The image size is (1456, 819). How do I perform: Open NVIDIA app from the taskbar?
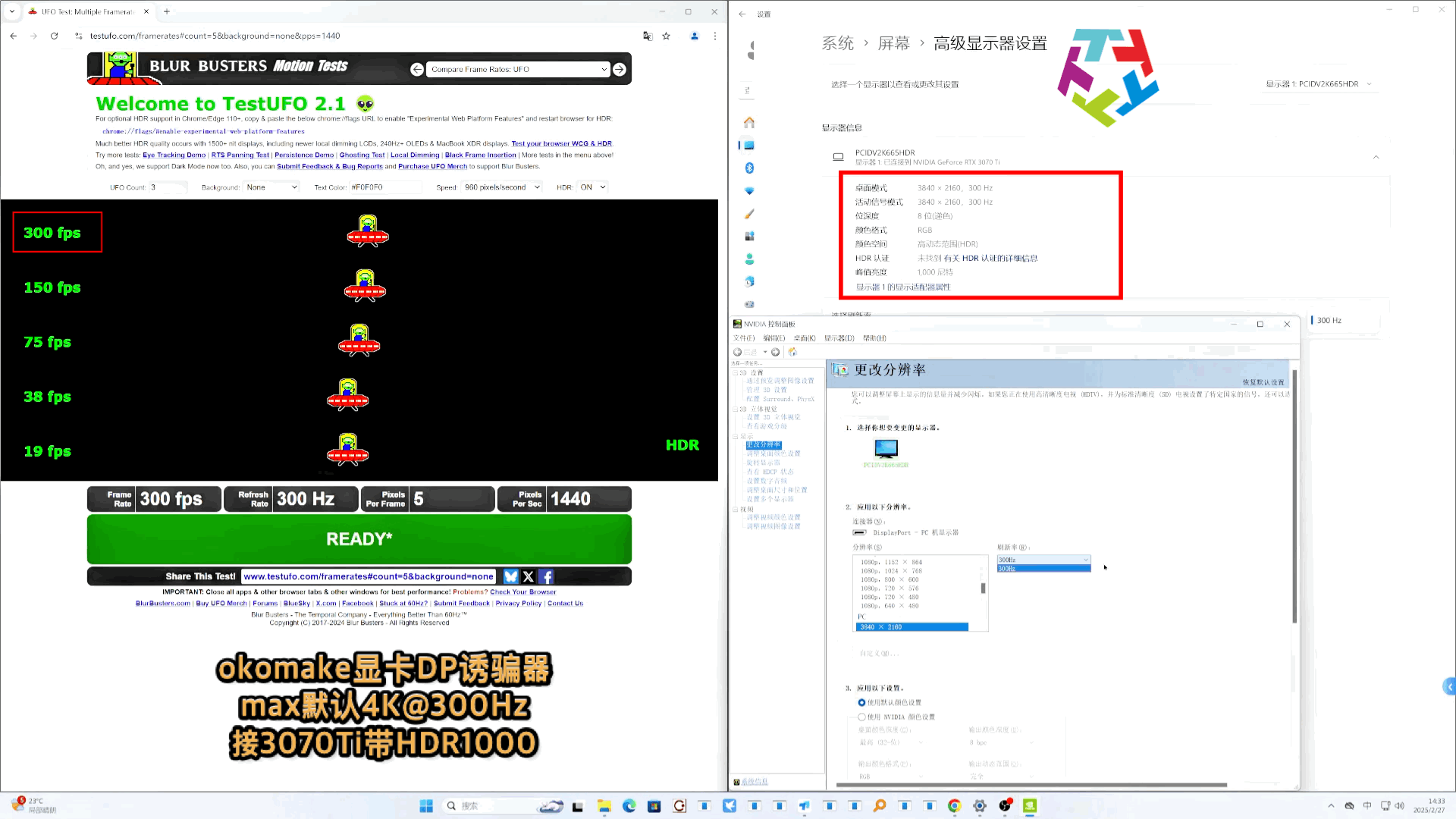tap(1030, 805)
